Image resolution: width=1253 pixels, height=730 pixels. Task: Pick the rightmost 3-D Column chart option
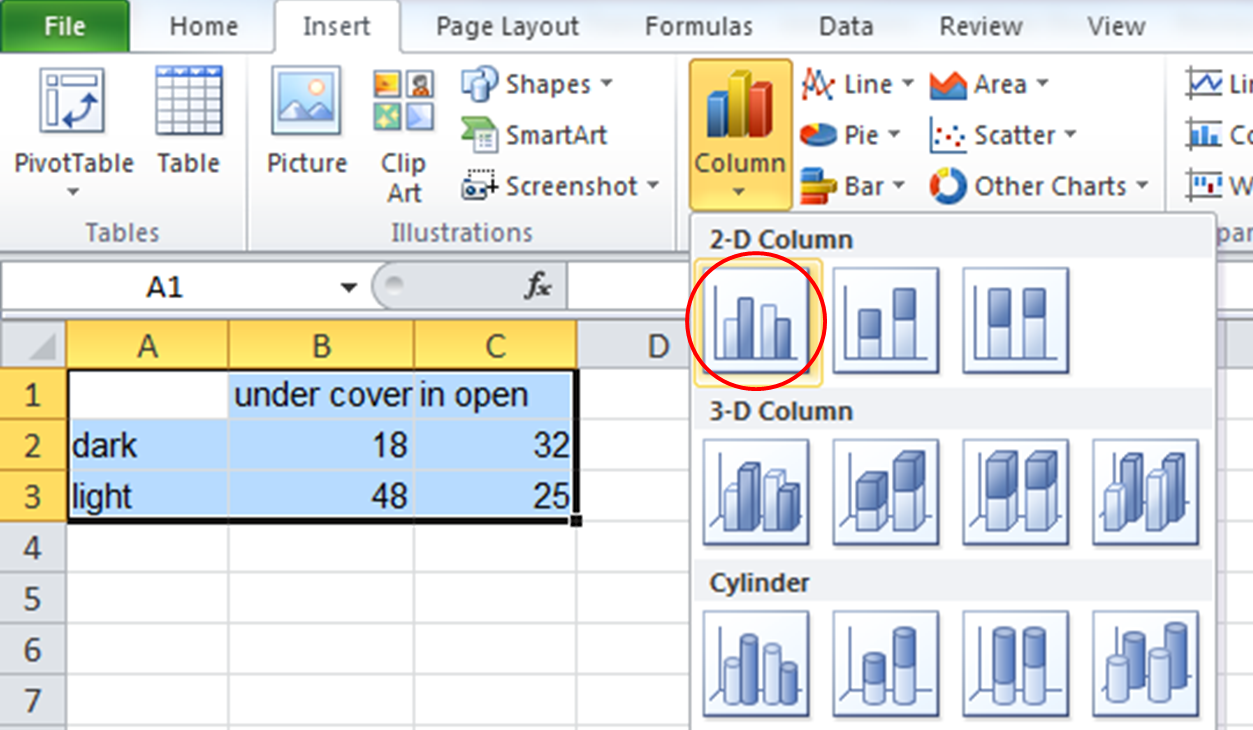1144,492
